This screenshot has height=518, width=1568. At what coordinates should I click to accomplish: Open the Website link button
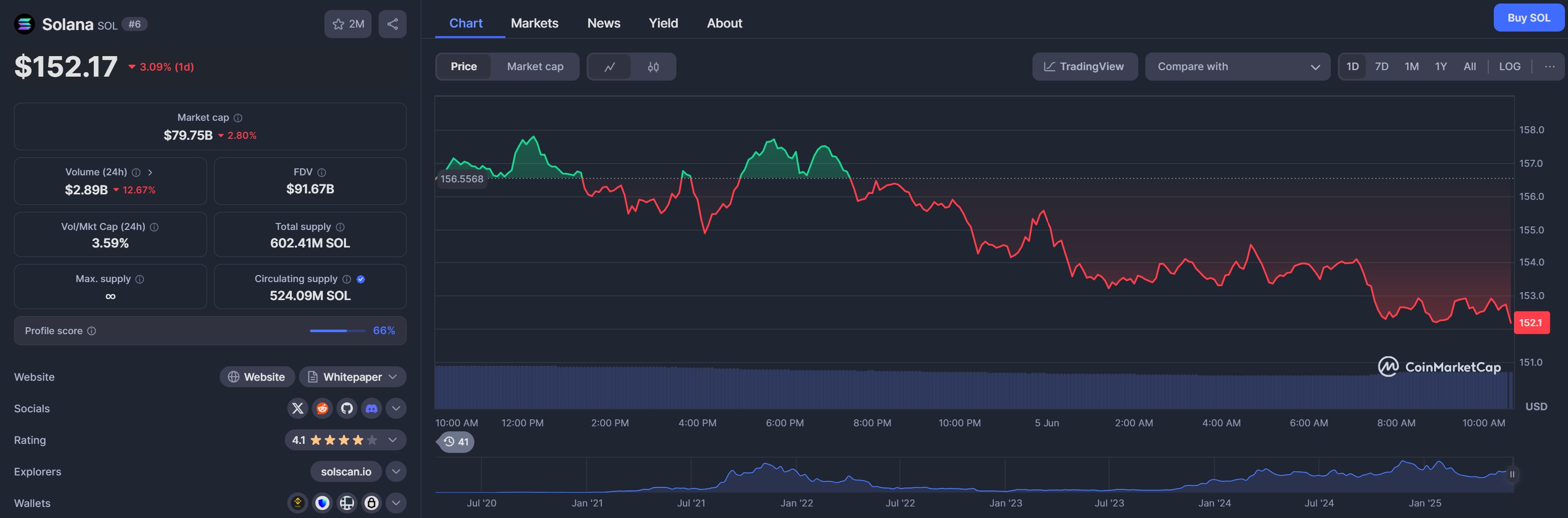pos(257,377)
